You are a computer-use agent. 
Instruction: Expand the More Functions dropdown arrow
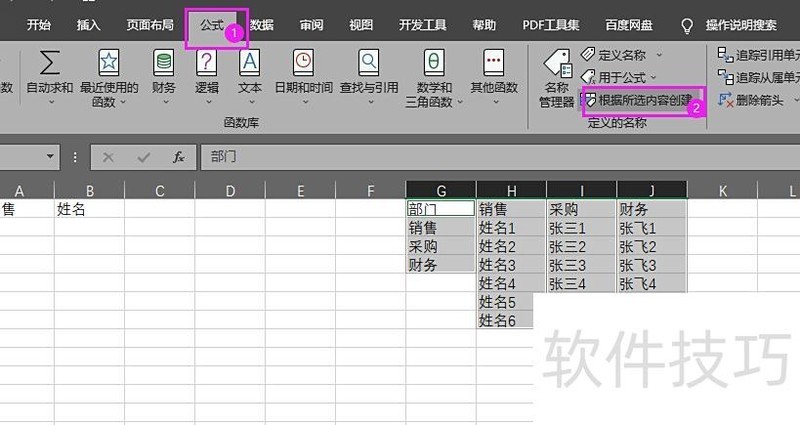coord(495,102)
